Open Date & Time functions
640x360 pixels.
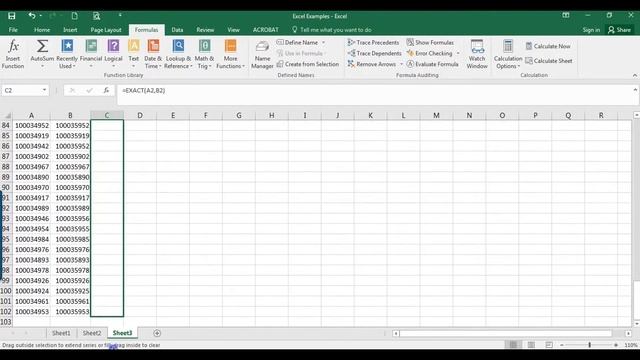point(153,54)
